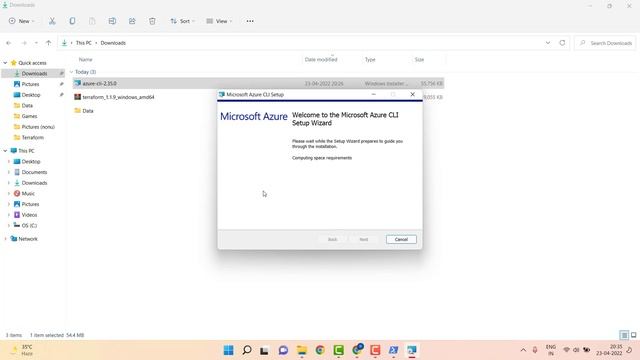Click the Delete trash icon in toolbar
This screenshot has width=640, height=360.
click(152, 21)
